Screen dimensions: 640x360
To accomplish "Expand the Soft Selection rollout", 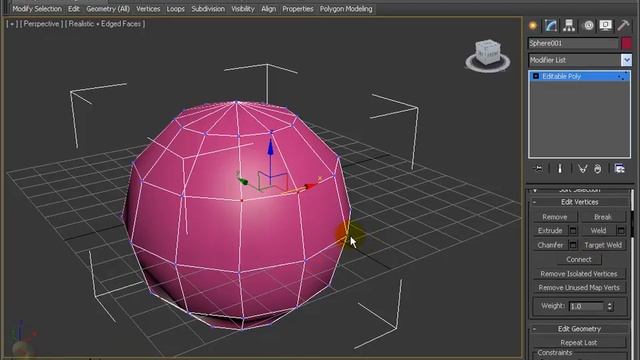I will pos(579,190).
